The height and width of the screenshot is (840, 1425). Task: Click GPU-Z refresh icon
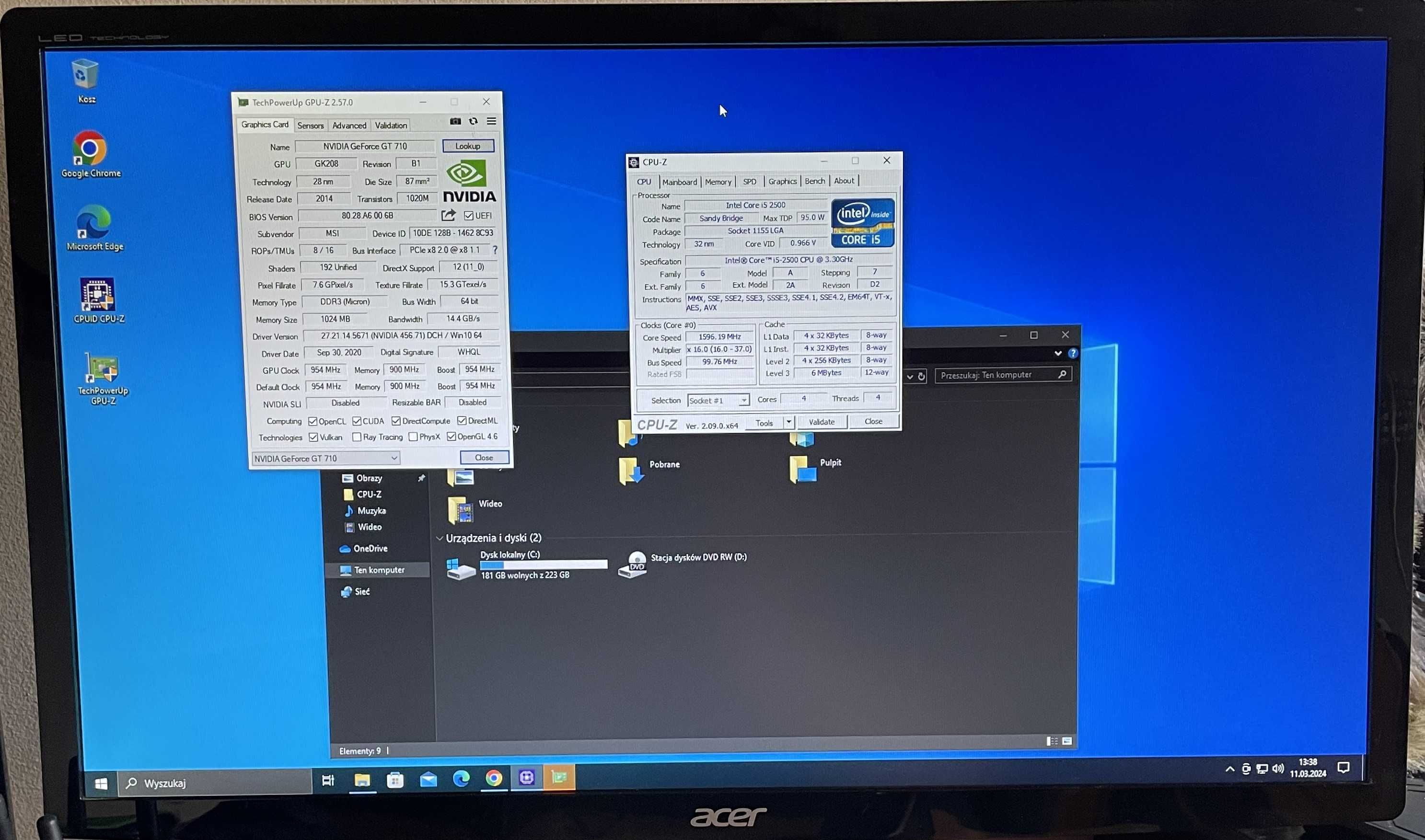[x=473, y=121]
